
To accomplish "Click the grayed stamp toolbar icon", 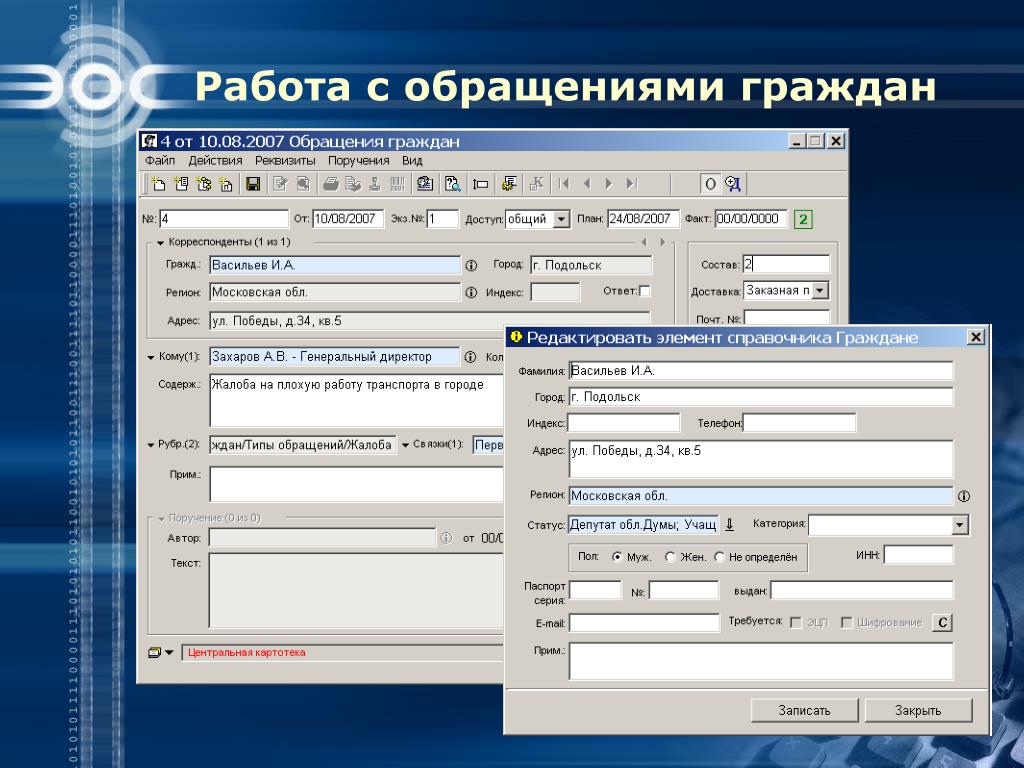I will coord(375,184).
